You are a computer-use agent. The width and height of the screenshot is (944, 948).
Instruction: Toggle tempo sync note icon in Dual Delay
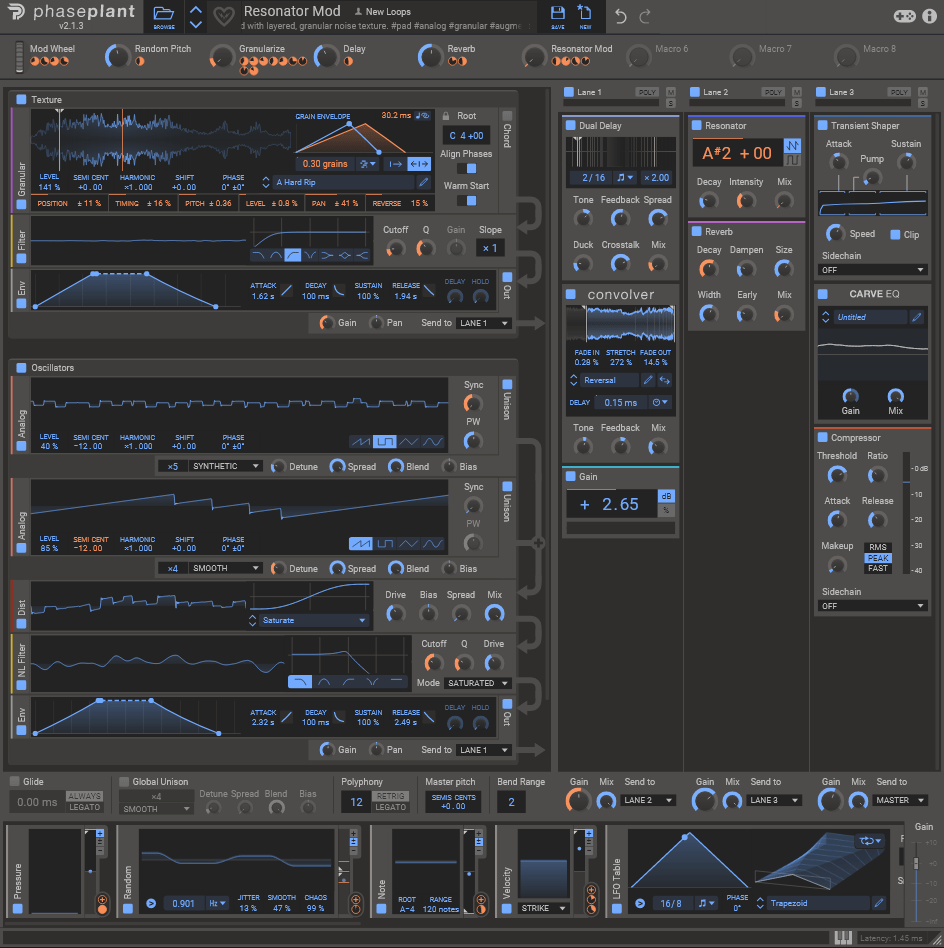point(621,177)
